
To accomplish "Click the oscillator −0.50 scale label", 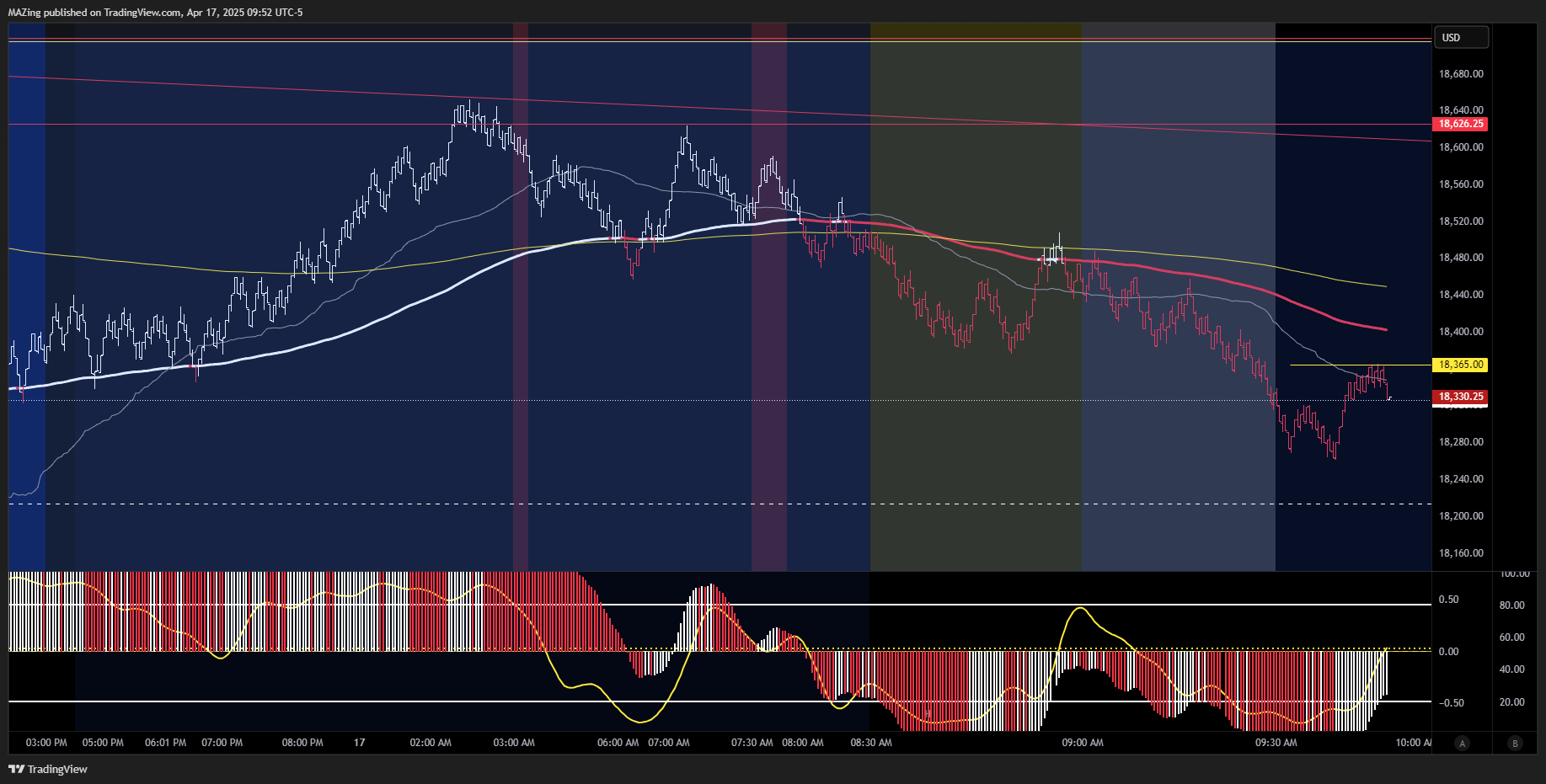I will coord(1451,703).
